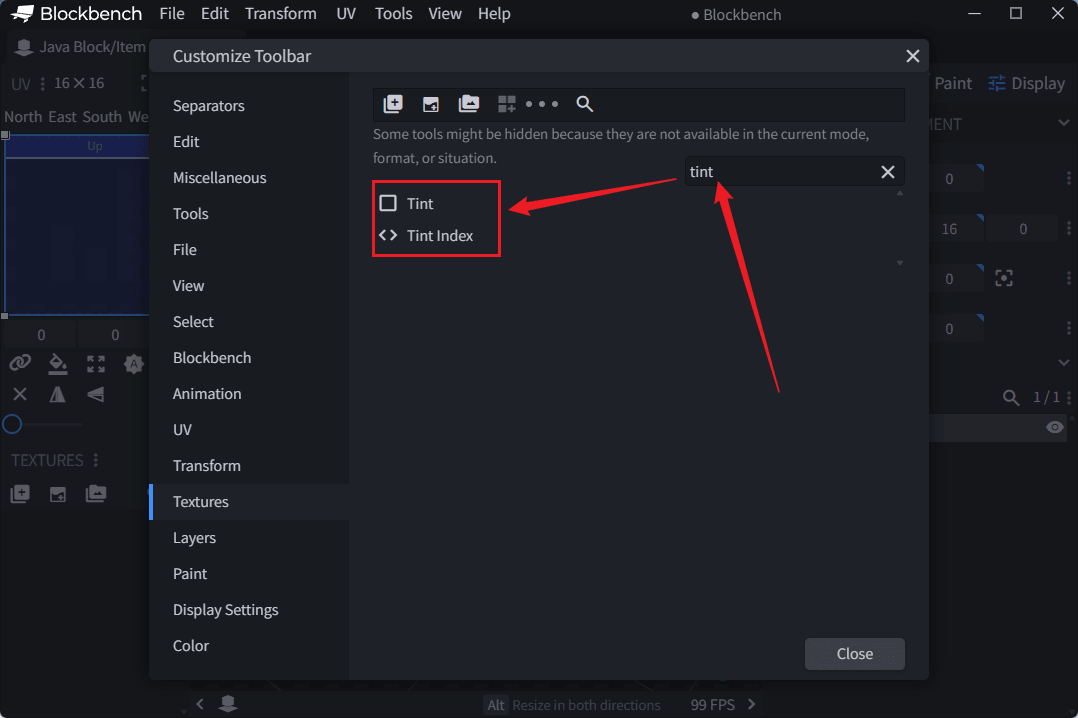This screenshot has width=1078, height=718.
Task: Open the File menu
Action: tap(172, 14)
